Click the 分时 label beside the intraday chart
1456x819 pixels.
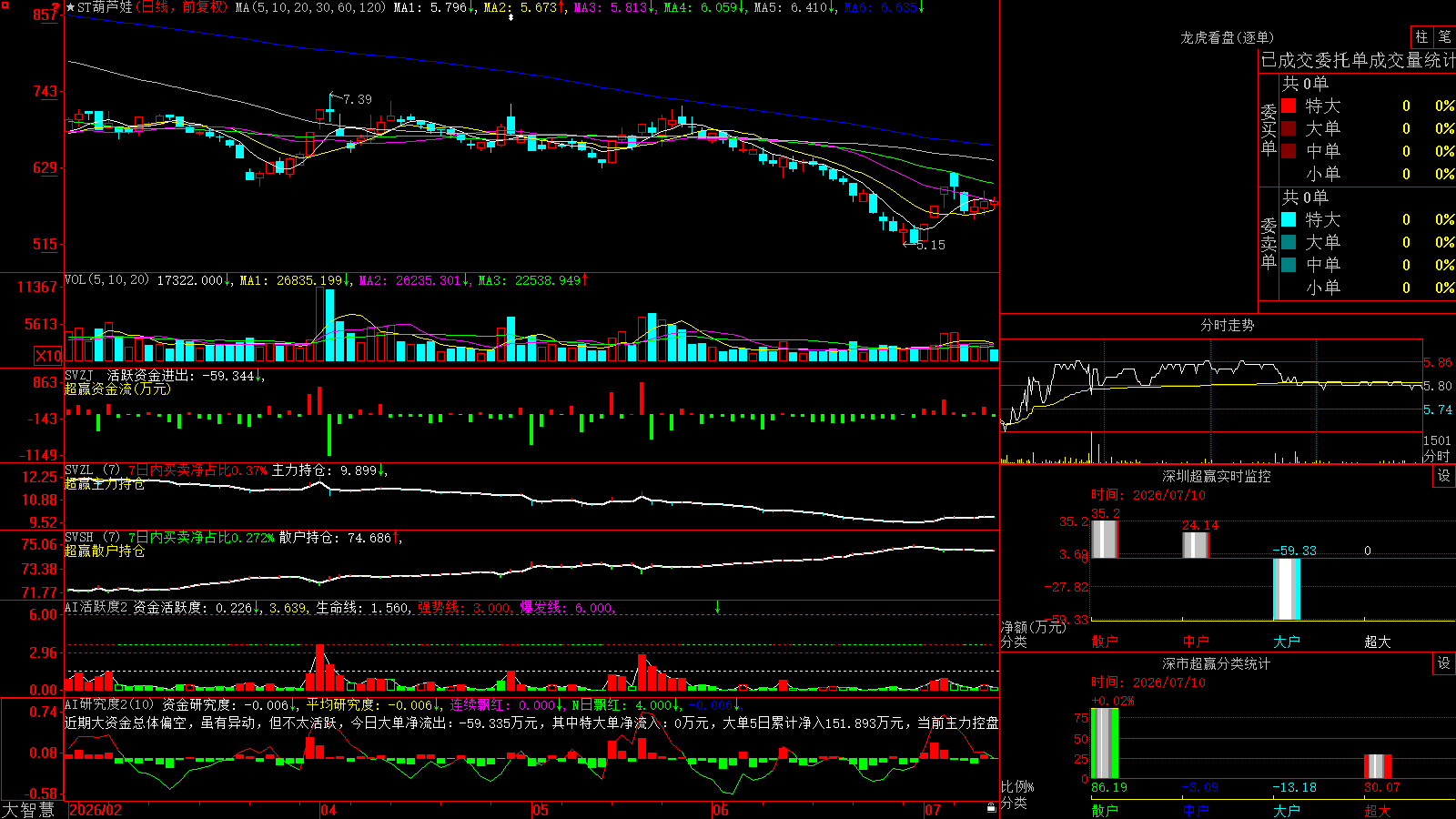click(x=1437, y=456)
